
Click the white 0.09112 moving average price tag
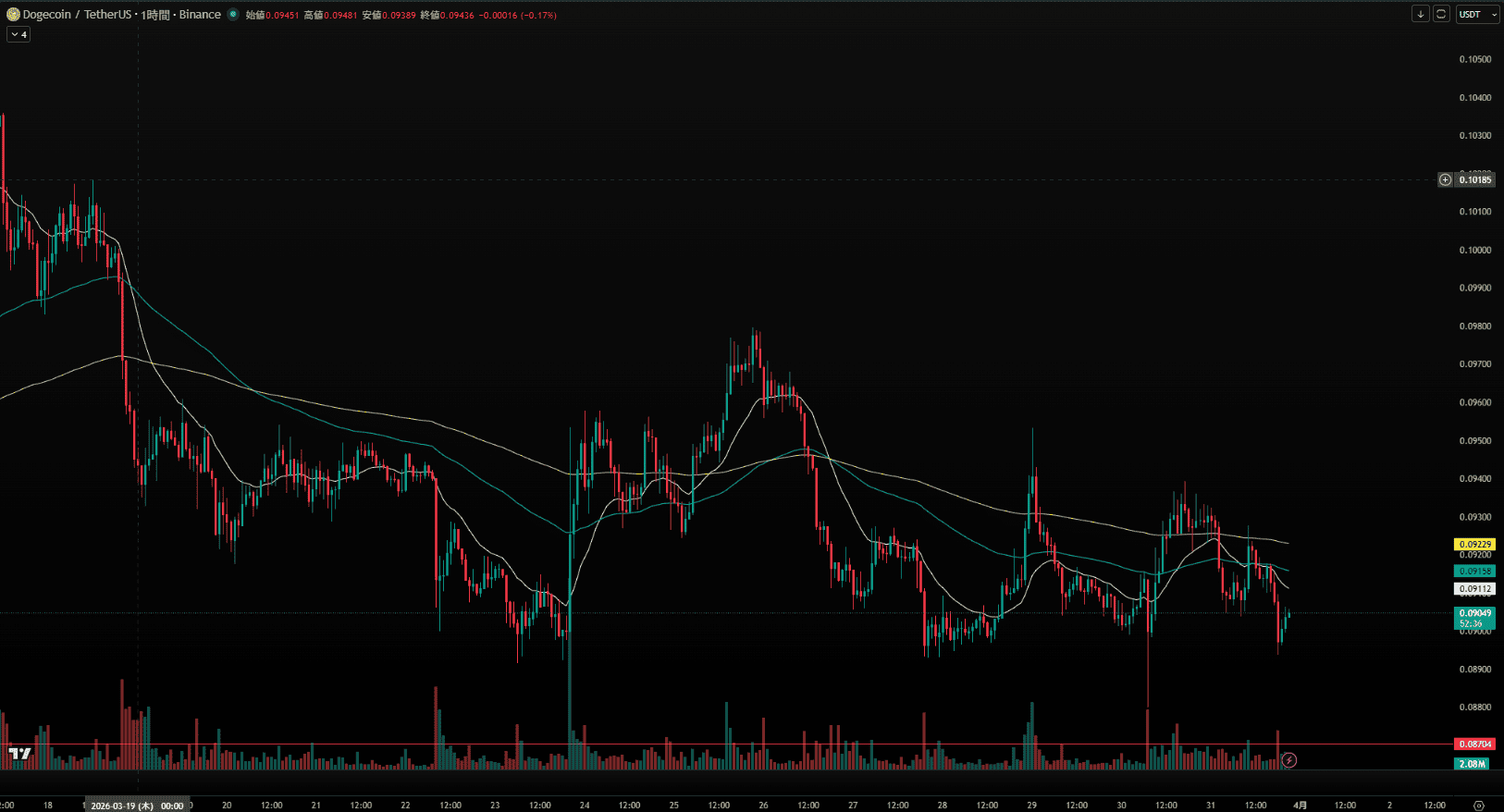click(1474, 589)
